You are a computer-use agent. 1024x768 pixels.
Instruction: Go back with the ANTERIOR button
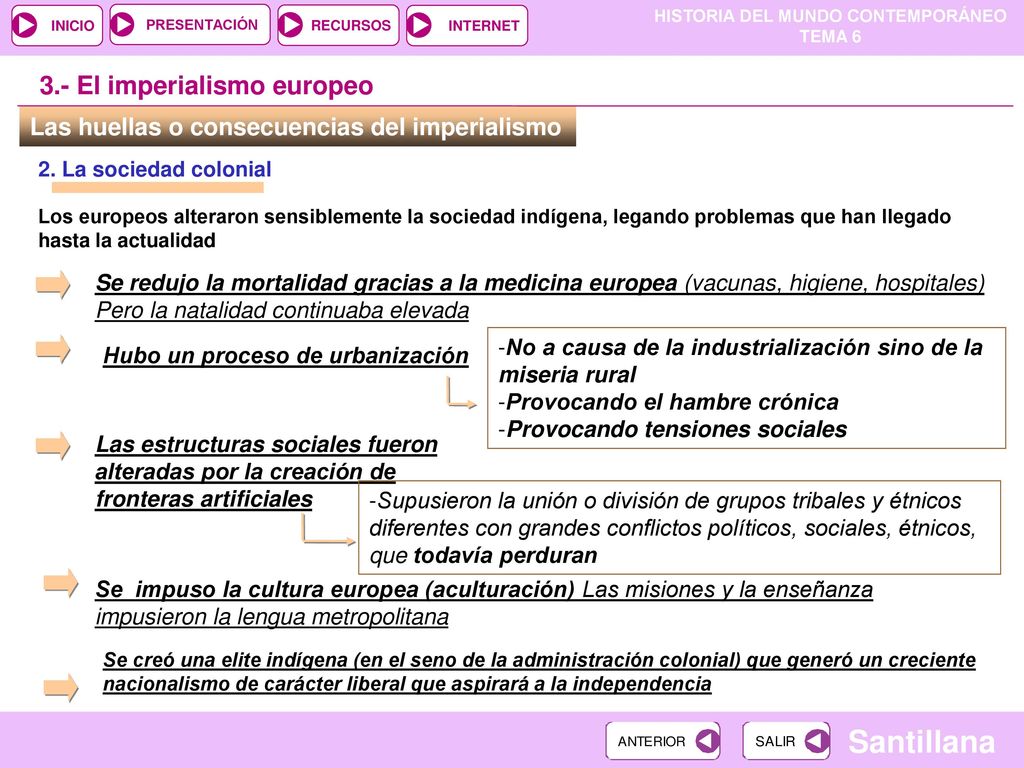[x=662, y=741]
